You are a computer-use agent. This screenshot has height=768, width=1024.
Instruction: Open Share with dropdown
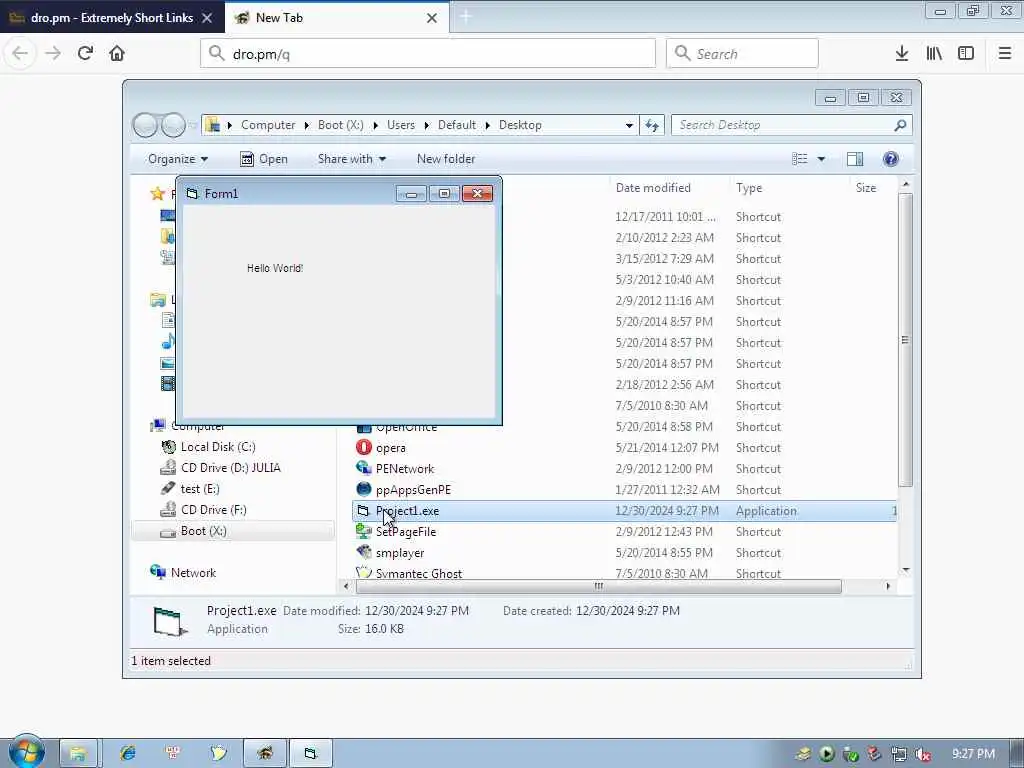(351, 159)
